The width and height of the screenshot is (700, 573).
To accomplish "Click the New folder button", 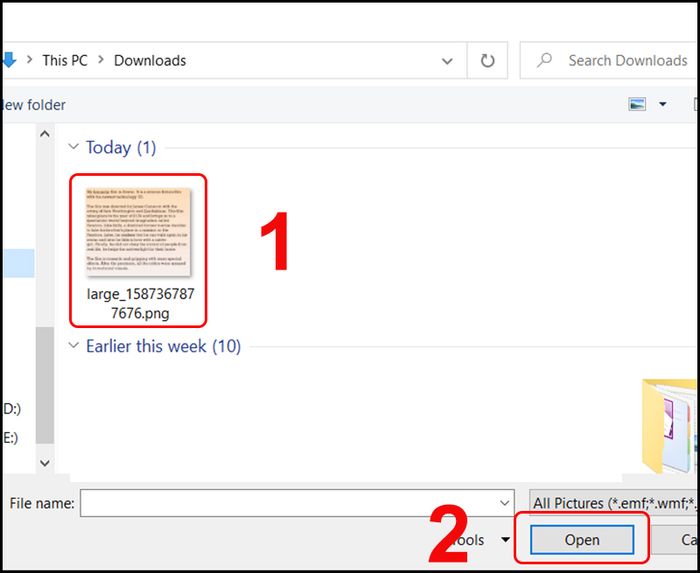I will coord(33,105).
